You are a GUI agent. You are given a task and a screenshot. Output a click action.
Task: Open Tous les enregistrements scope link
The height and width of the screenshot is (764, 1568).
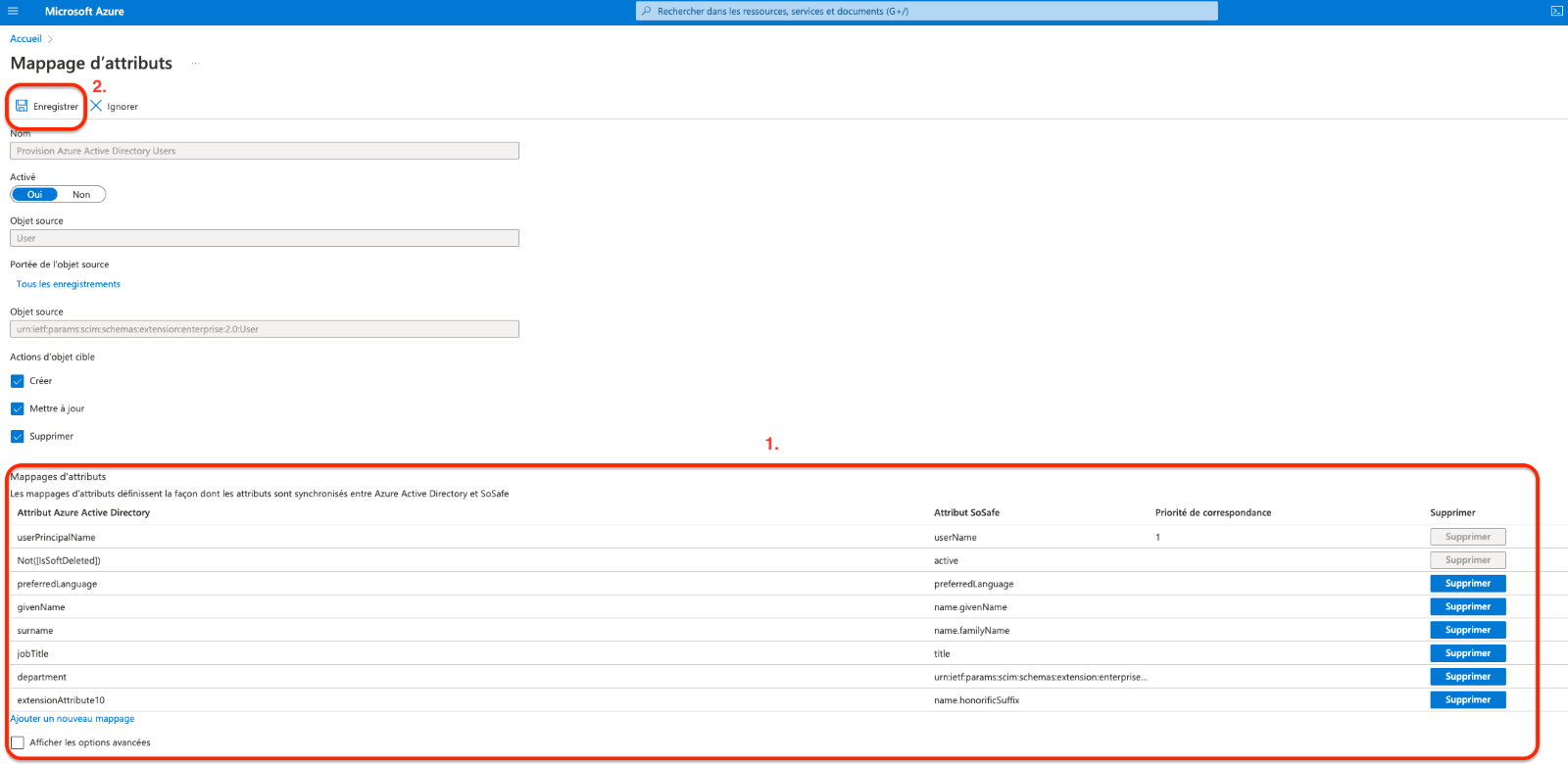69,284
